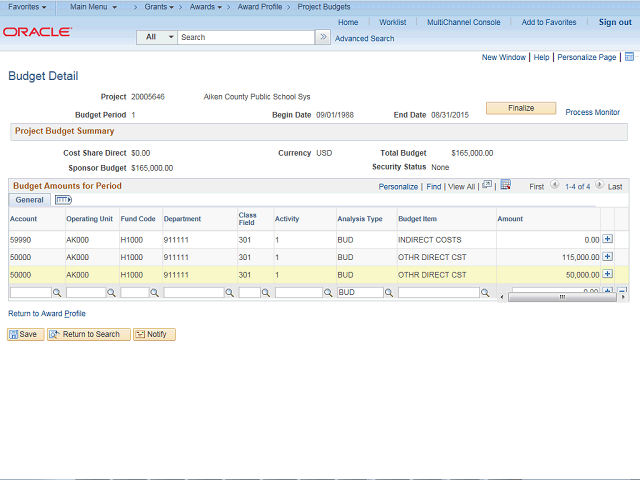Click the Save button

point(25,334)
